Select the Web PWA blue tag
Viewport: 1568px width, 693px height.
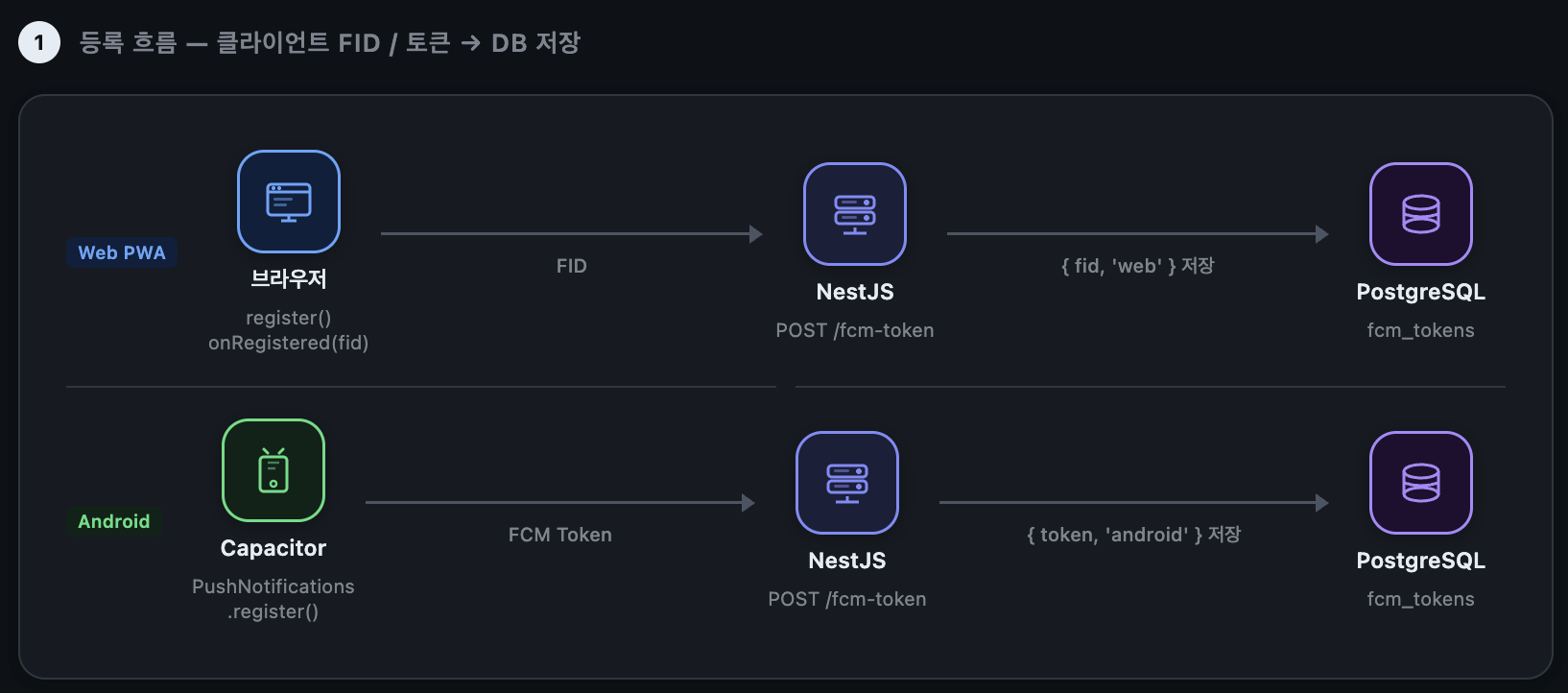(122, 252)
